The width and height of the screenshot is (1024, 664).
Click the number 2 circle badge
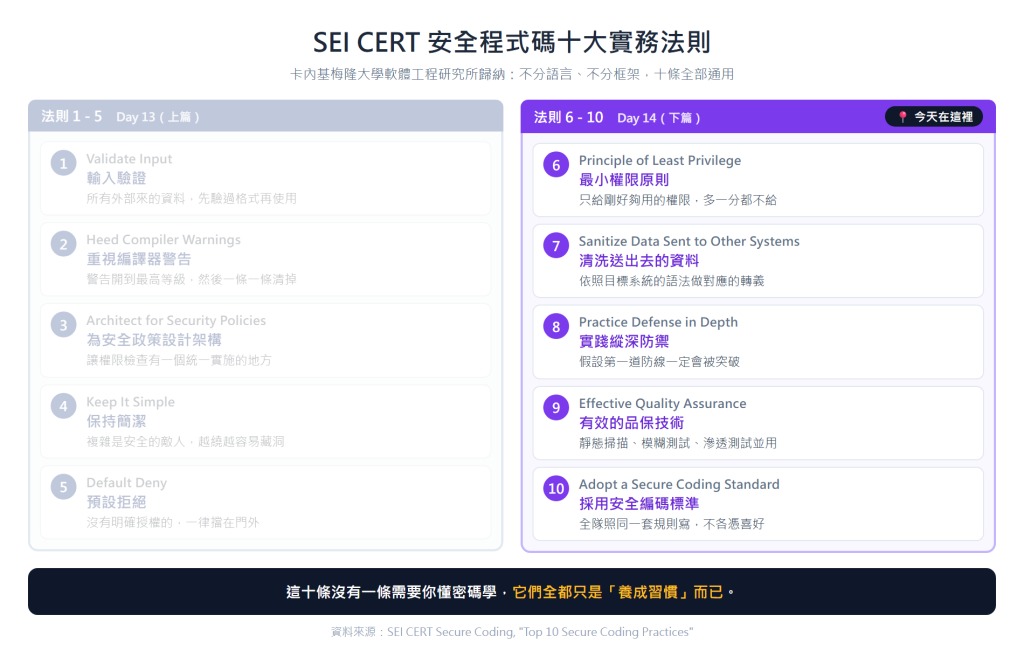pos(63,244)
